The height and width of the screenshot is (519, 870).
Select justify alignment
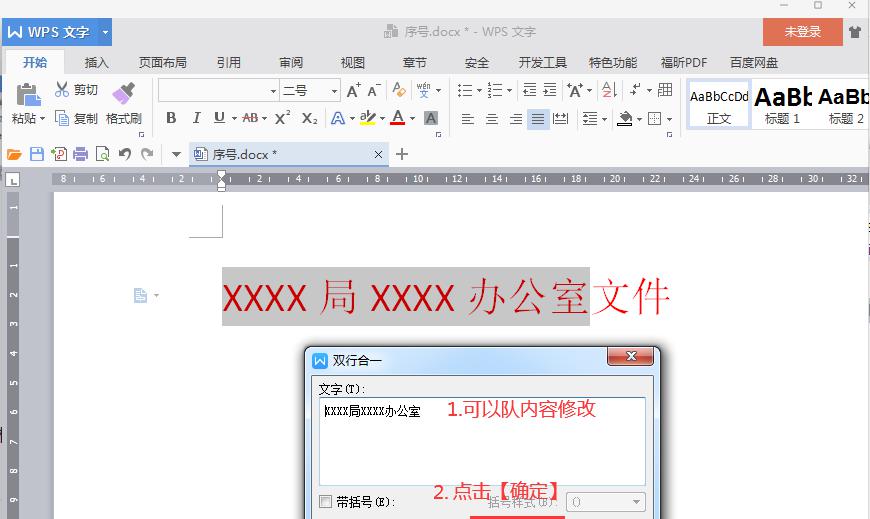(538, 119)
